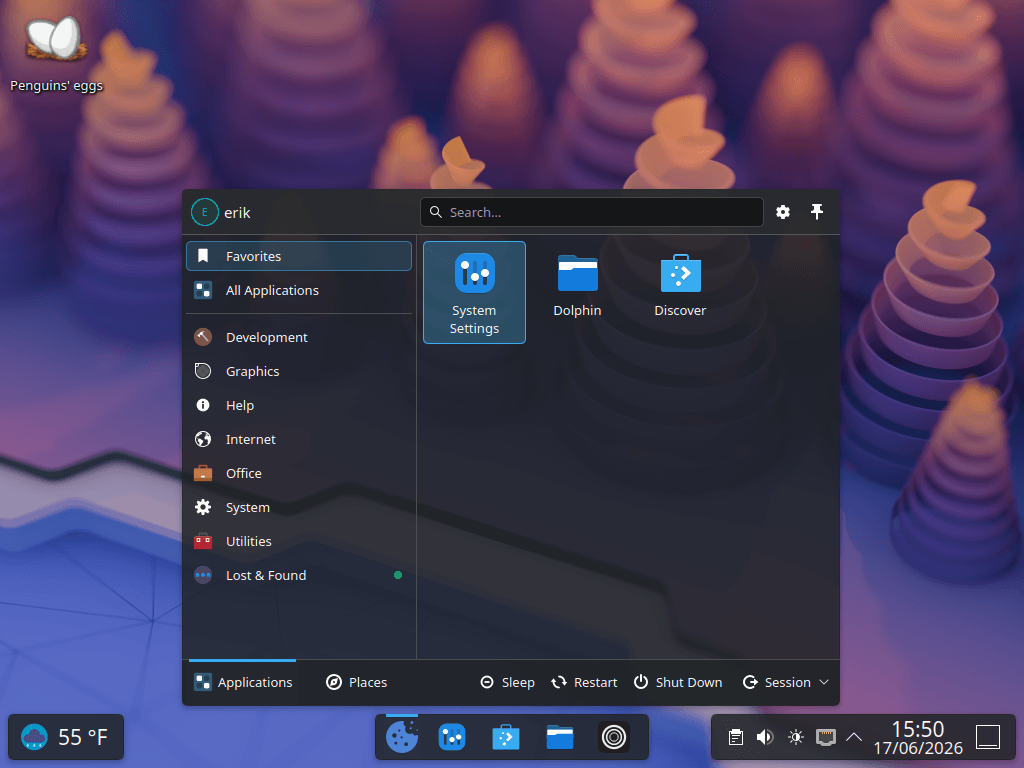Focus the Search field
Image resolution: width=1024 pixels, height=768 pixels.
click(x=592, y=212)
